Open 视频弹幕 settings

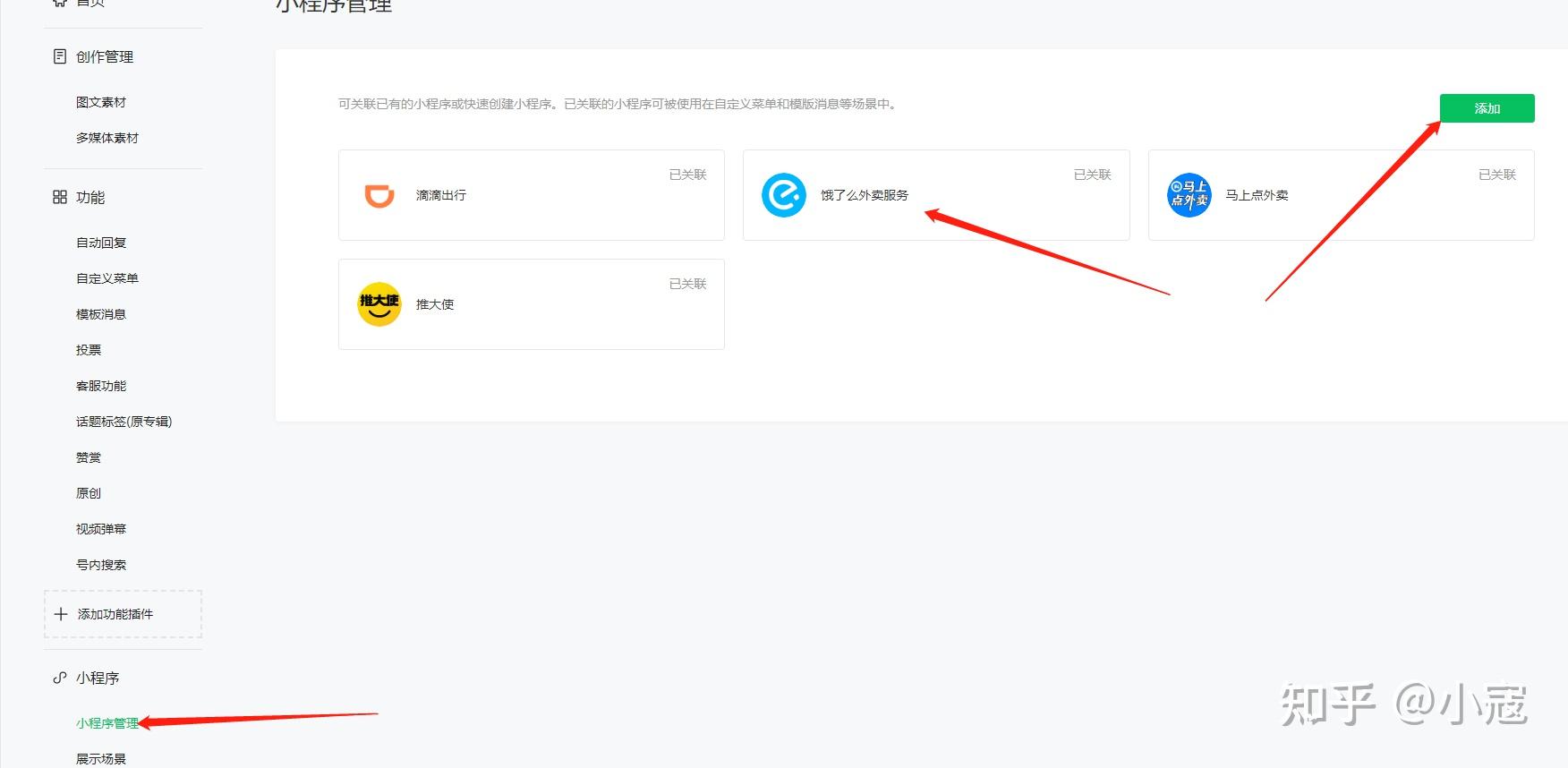pyautogui.click(x=101, y=529)
